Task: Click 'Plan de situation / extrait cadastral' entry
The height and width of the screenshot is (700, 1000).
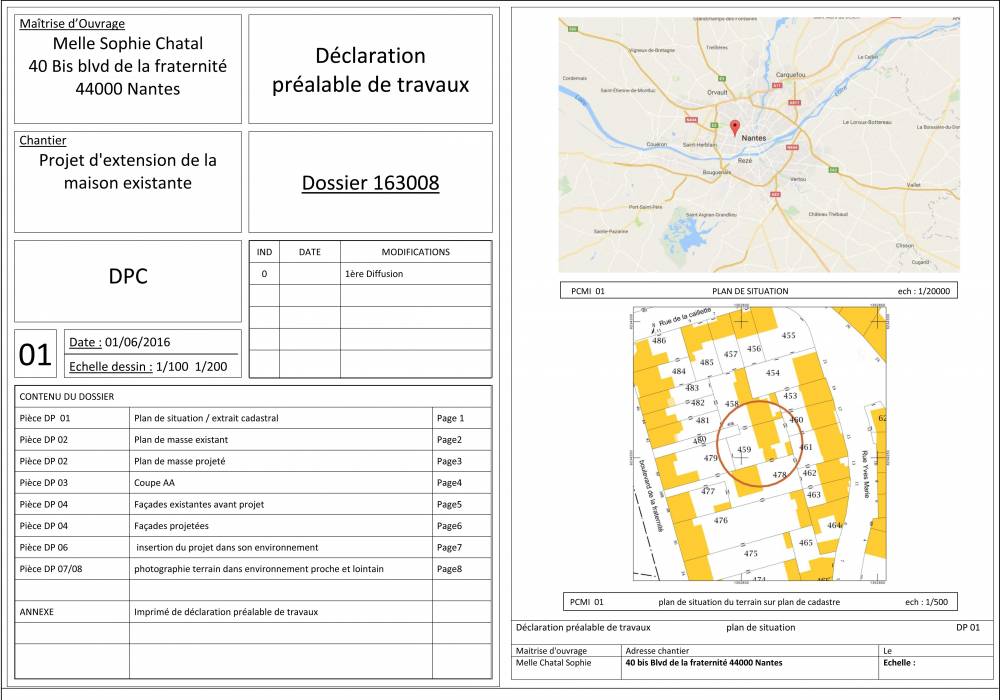Action: [x=206, y=418]
